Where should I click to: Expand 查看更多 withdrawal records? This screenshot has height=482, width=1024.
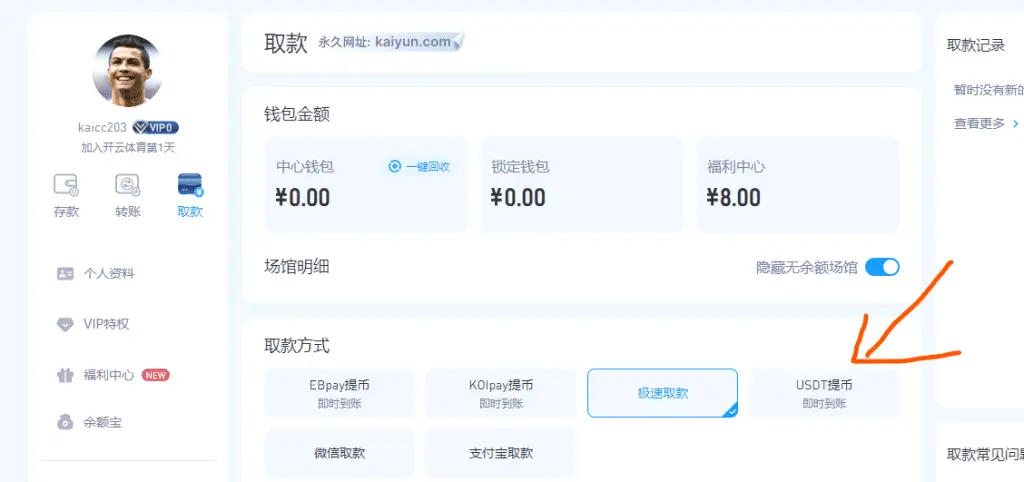985,123
